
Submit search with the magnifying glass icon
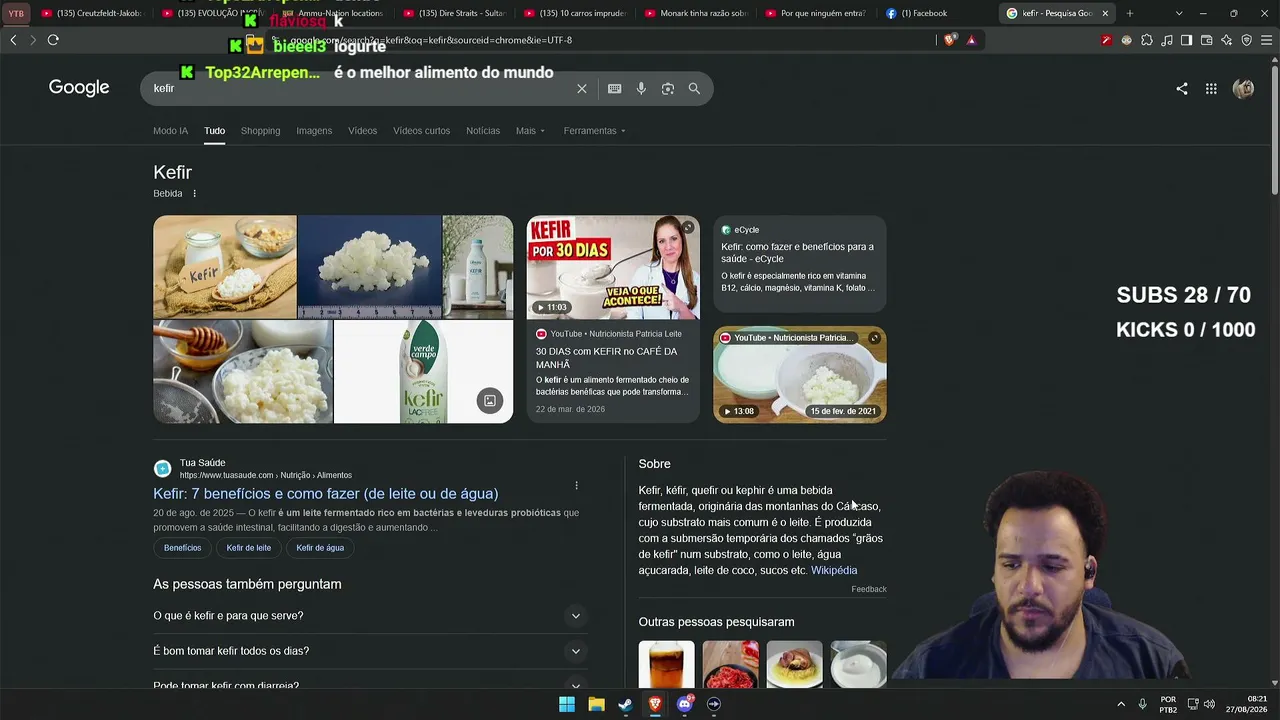coord(694,89)
